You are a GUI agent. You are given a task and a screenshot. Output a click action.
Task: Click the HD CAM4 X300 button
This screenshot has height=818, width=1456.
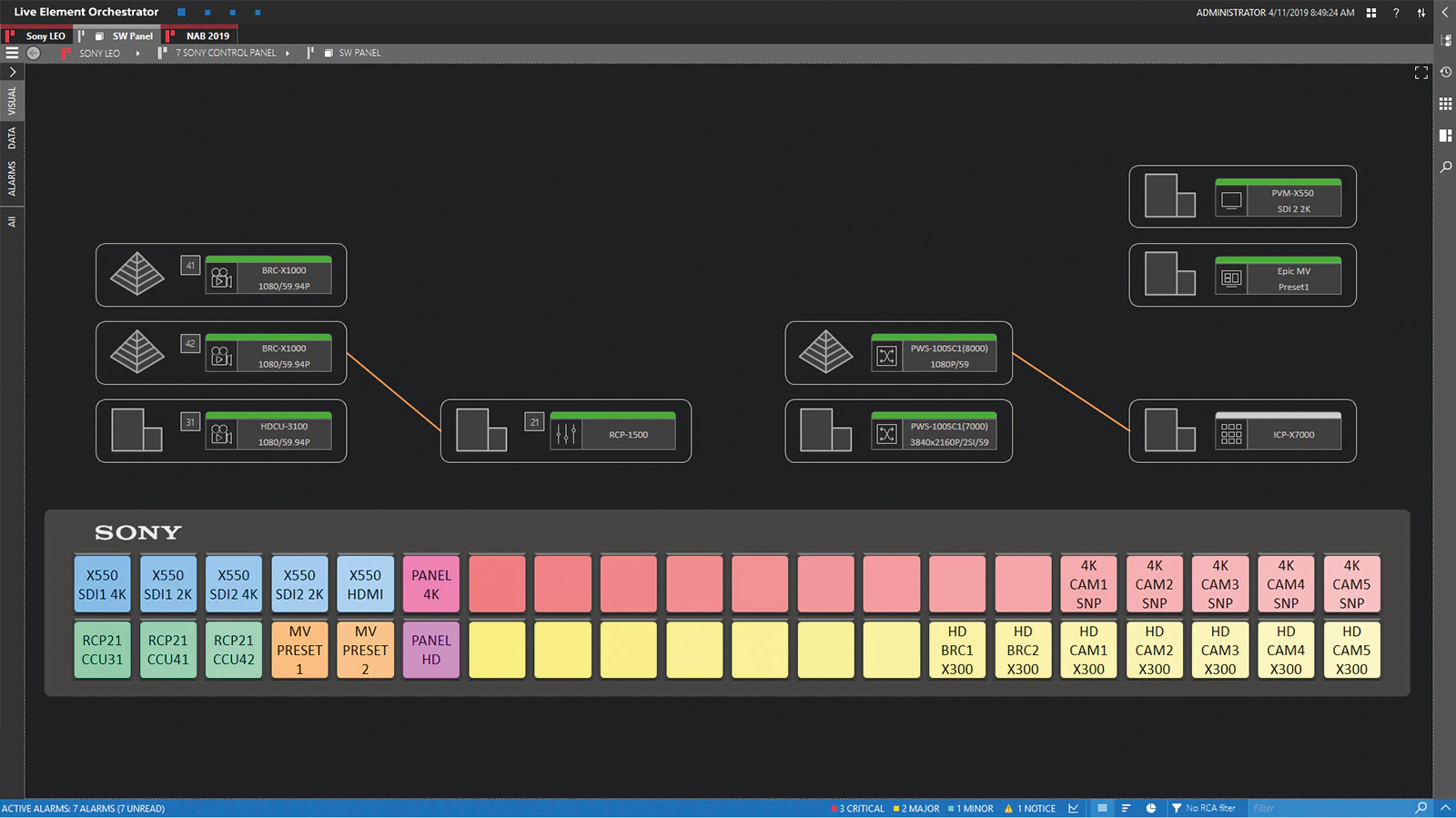tap(1286, 650)
